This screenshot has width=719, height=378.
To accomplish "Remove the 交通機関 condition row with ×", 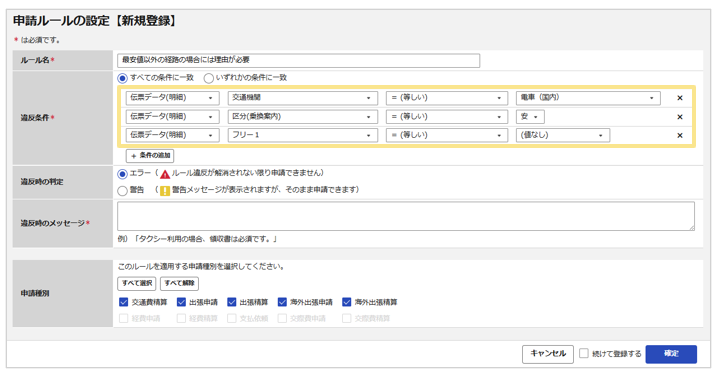I will (x=680, y=98).
